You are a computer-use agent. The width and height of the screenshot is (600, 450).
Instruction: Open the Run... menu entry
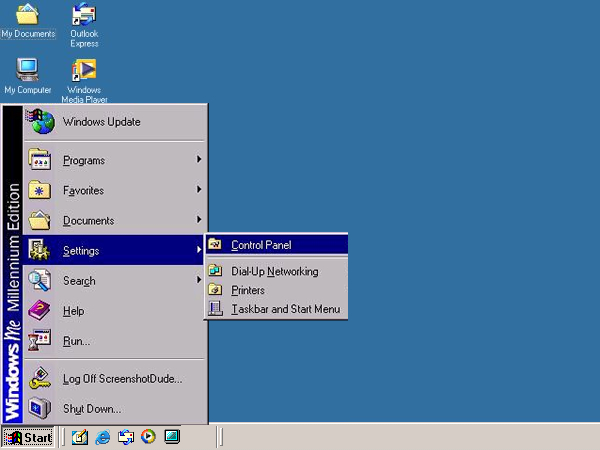[x=114, y=341]
